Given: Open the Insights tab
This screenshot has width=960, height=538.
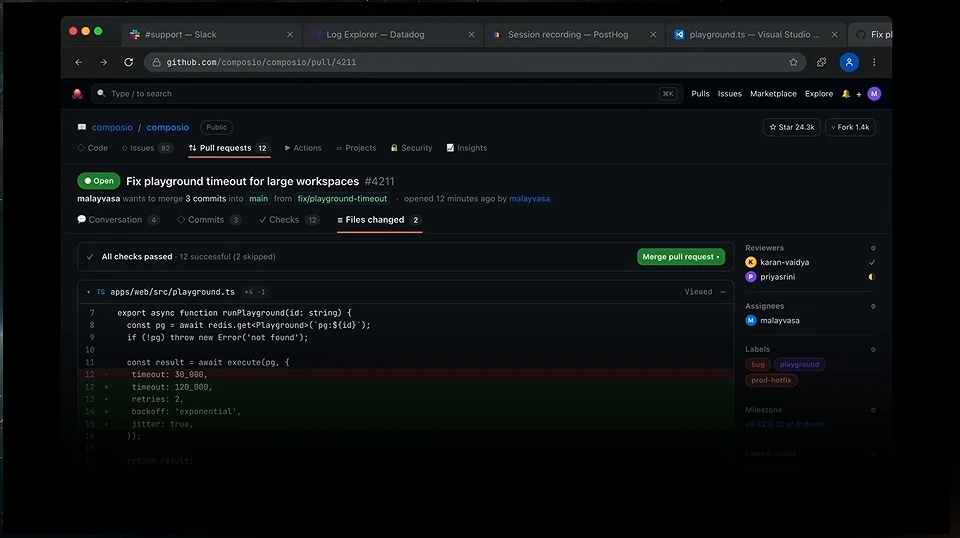Looking at the screenshot, I should click(x=467, y=148).
